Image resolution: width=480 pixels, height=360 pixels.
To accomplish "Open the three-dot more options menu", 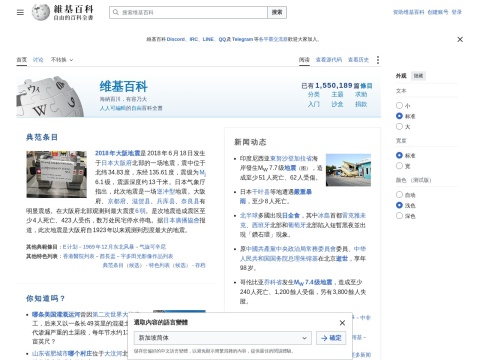I will [x=378, y=60].
